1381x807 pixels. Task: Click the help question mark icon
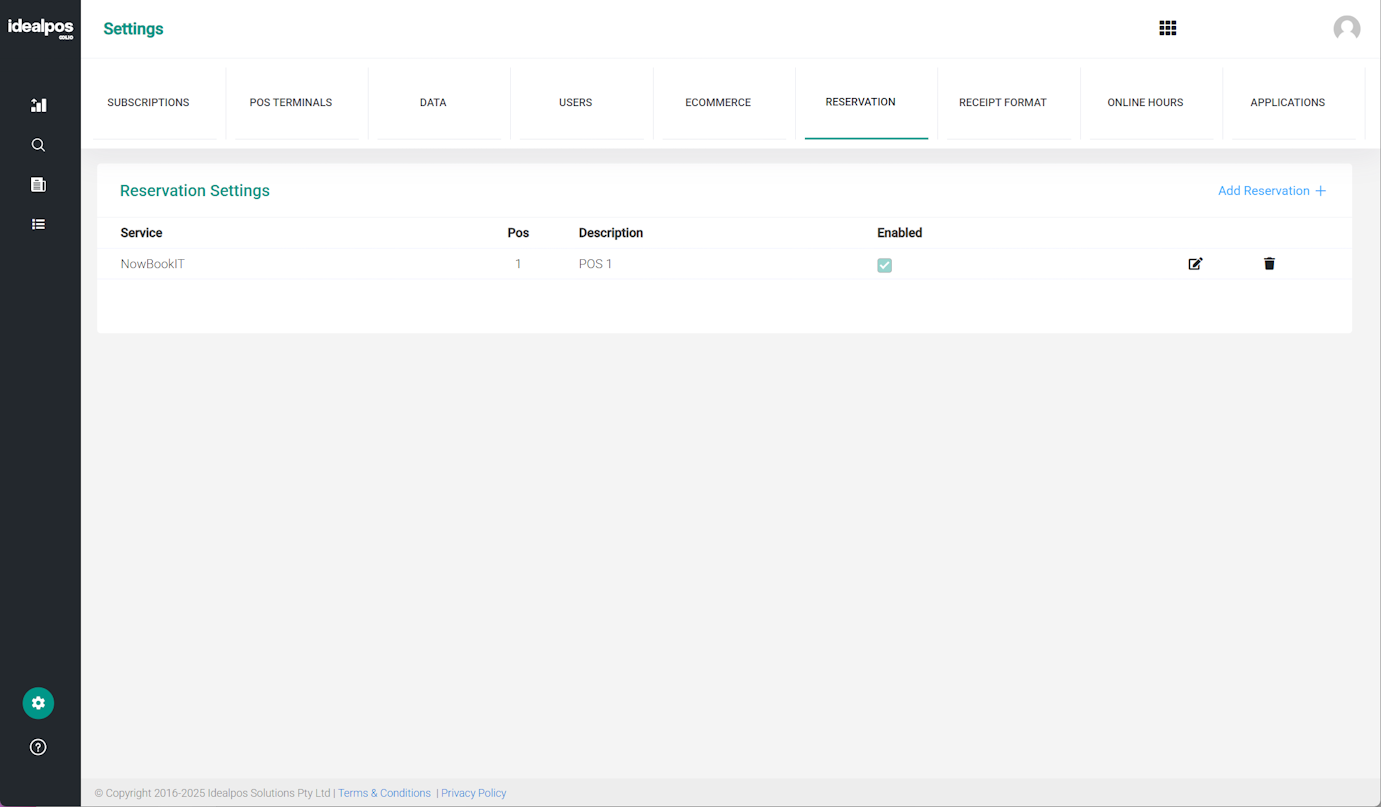coord(38,747)
